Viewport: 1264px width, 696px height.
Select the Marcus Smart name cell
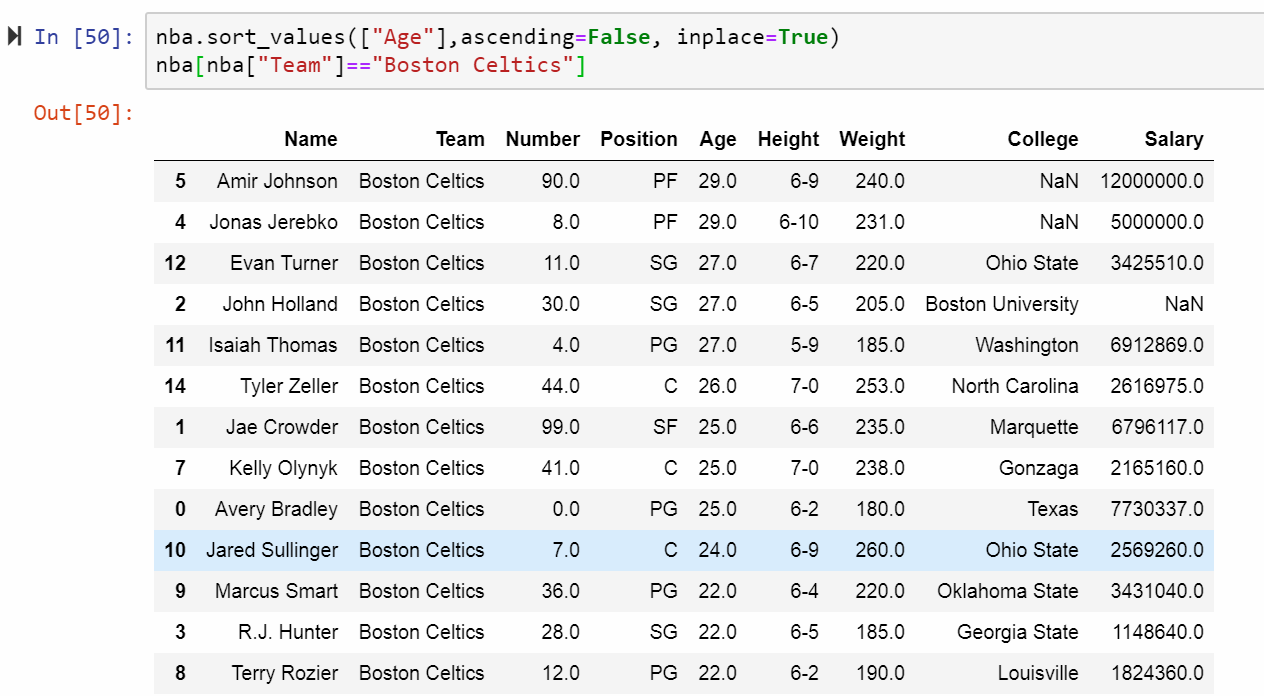click(276, 591)
